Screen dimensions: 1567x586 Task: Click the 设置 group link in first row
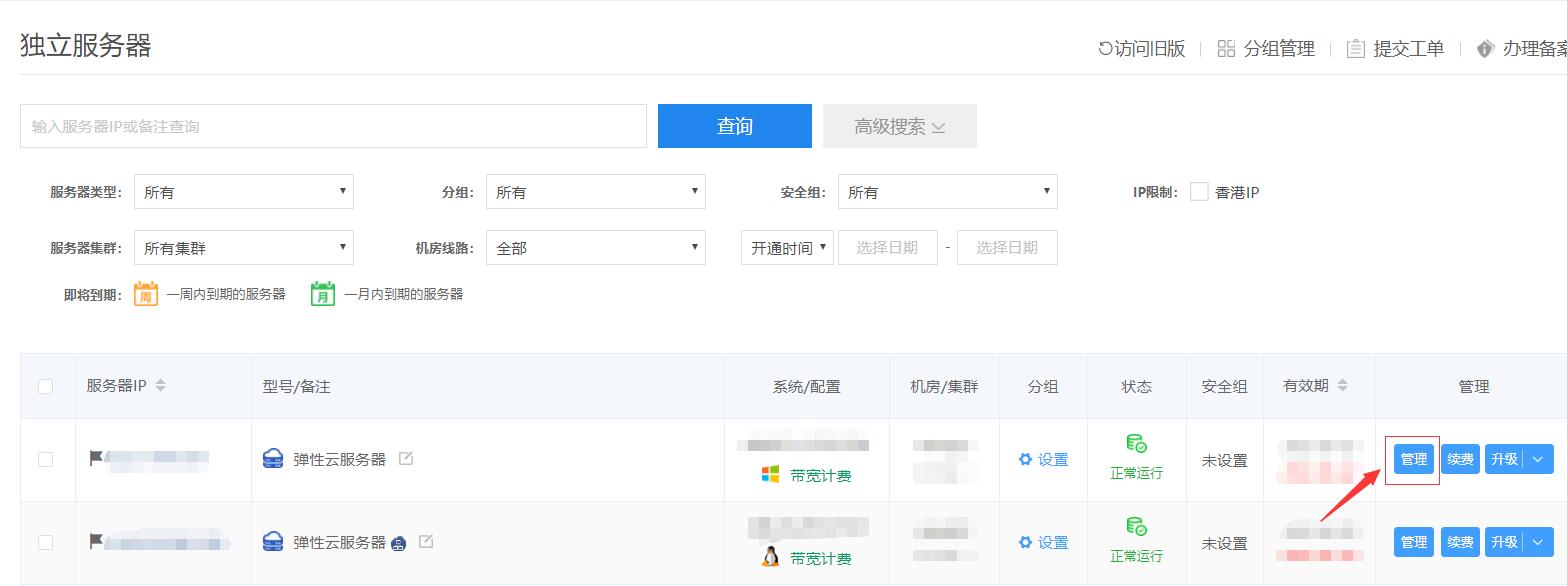[x=1043, y=460]
